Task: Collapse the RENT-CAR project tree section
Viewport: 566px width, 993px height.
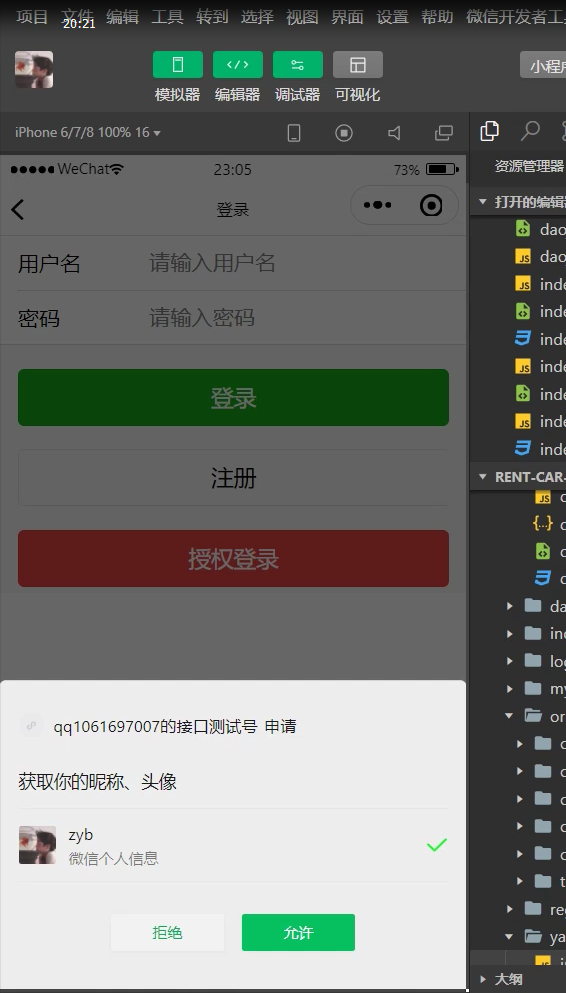Action: (484, 477)
